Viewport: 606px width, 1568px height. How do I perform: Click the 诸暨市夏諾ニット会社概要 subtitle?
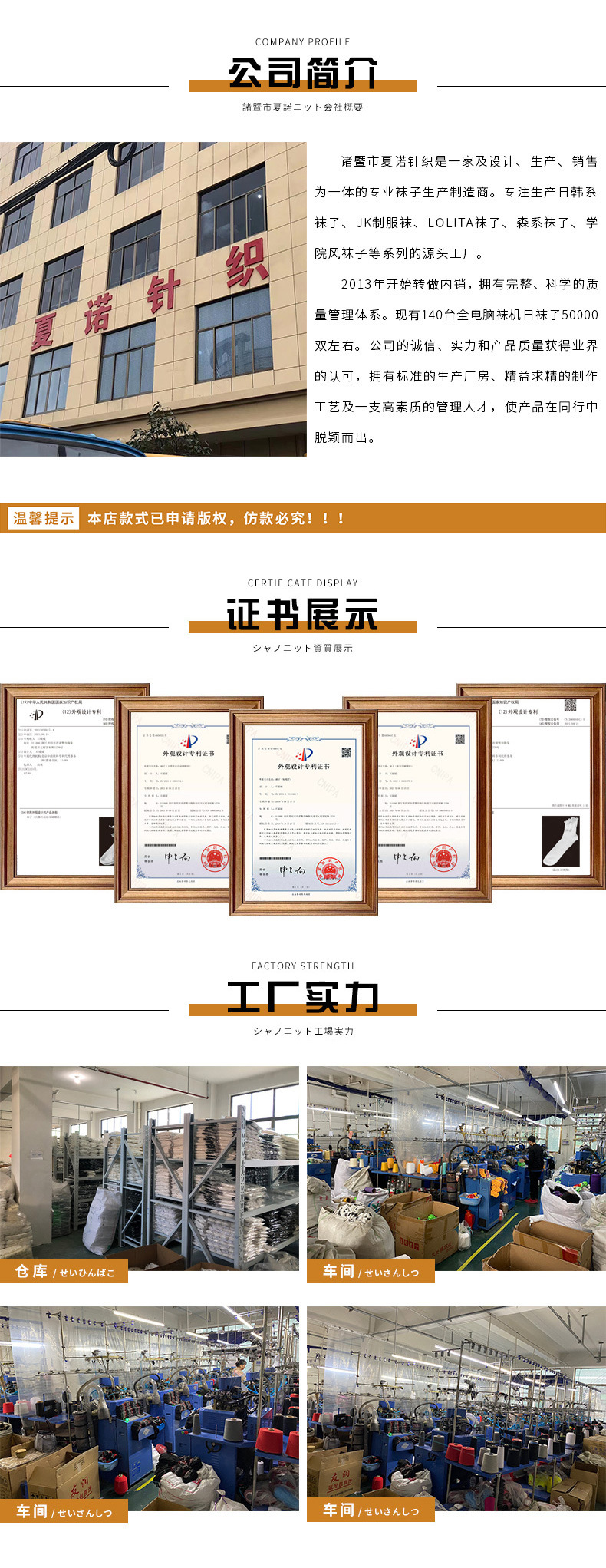(x=302, y=107)
